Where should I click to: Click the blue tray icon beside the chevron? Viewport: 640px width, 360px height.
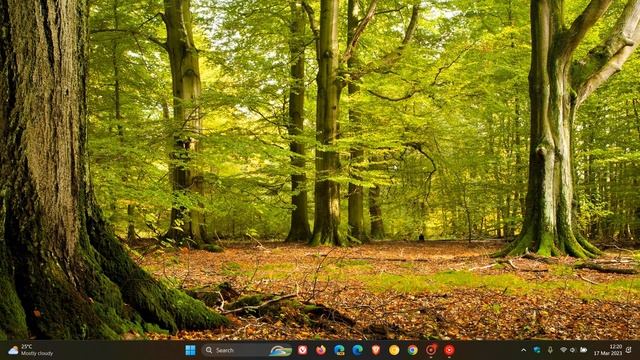(537, 350)
